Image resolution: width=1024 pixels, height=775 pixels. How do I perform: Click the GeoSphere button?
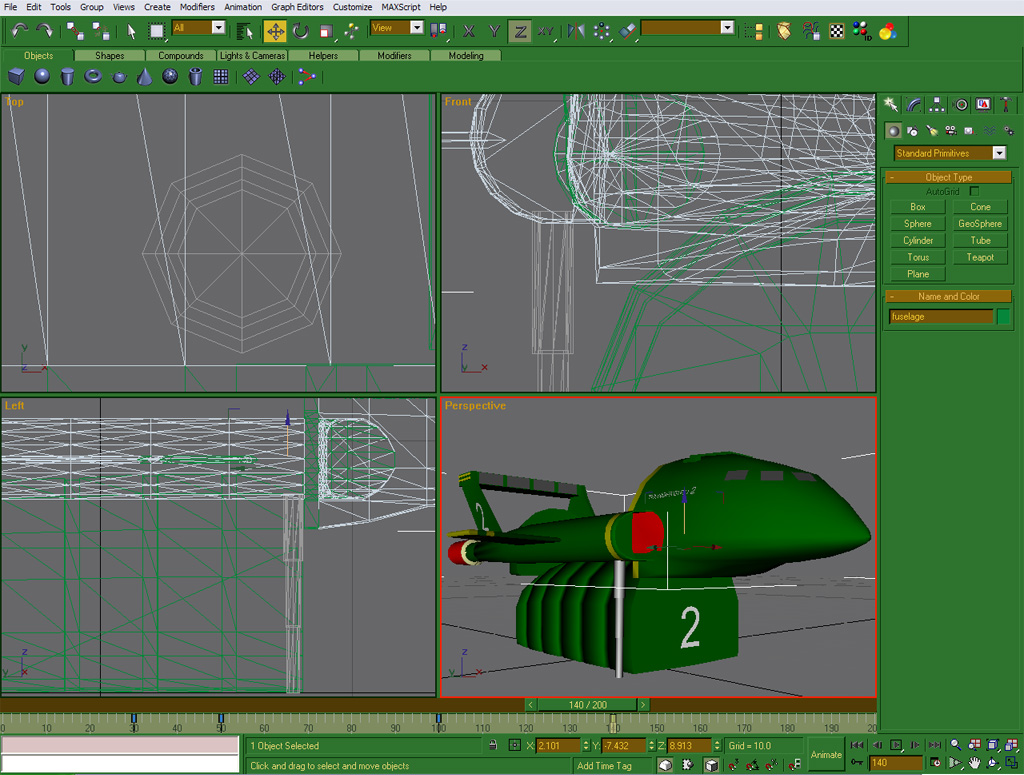(x=980, y=223)
